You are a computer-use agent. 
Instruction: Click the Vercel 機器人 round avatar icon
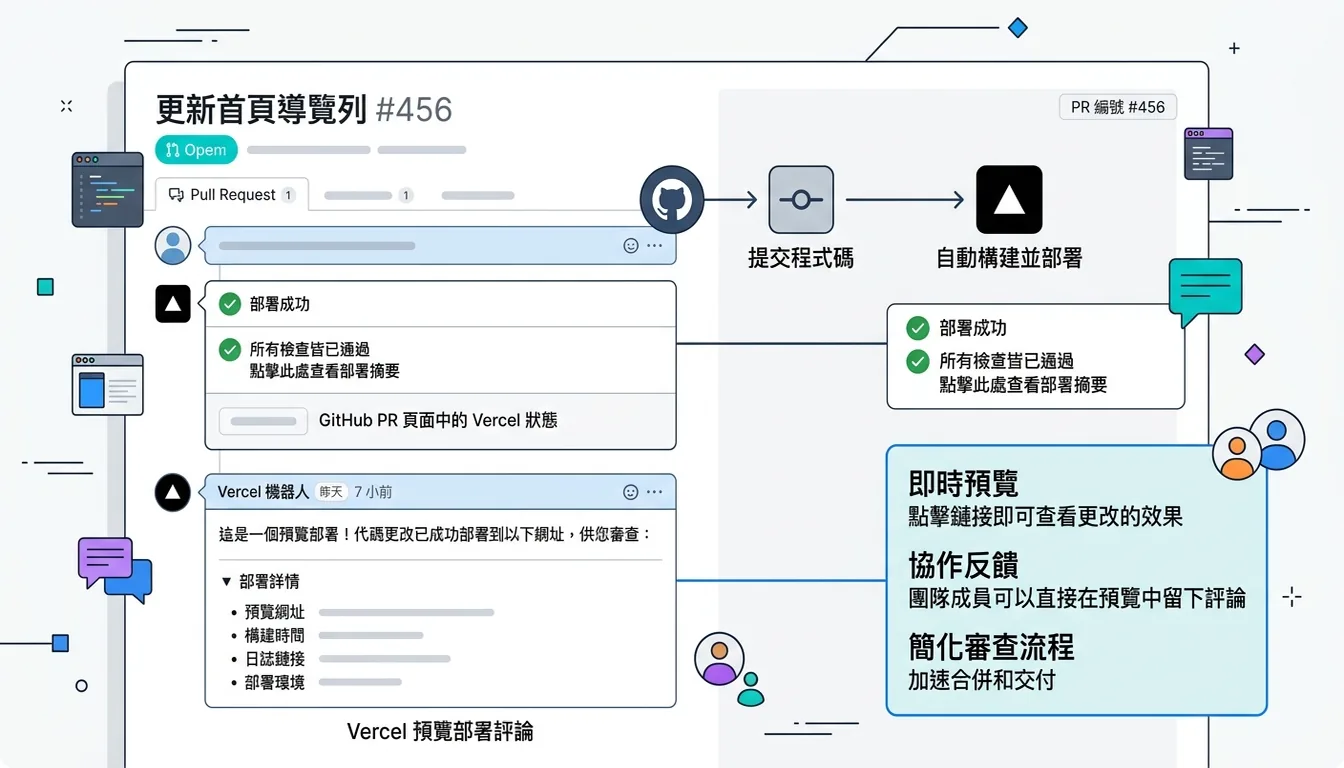click(x=173, y=492)
